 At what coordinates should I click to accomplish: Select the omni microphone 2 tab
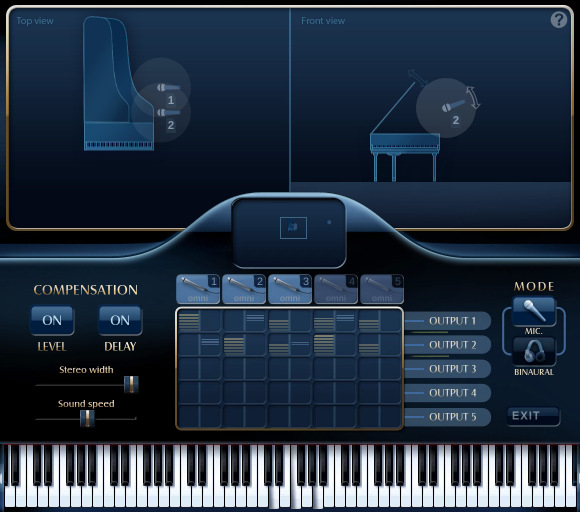click(x=244, y=289)
